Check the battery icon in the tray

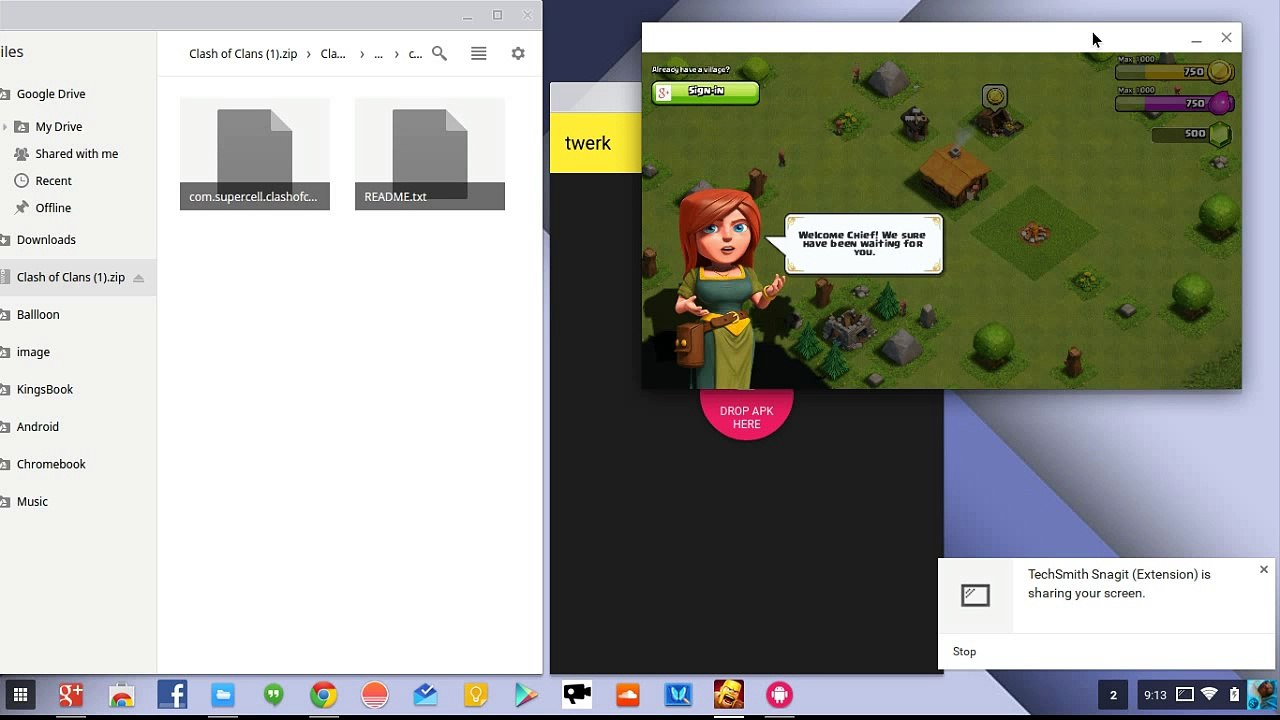[1234, 694]
